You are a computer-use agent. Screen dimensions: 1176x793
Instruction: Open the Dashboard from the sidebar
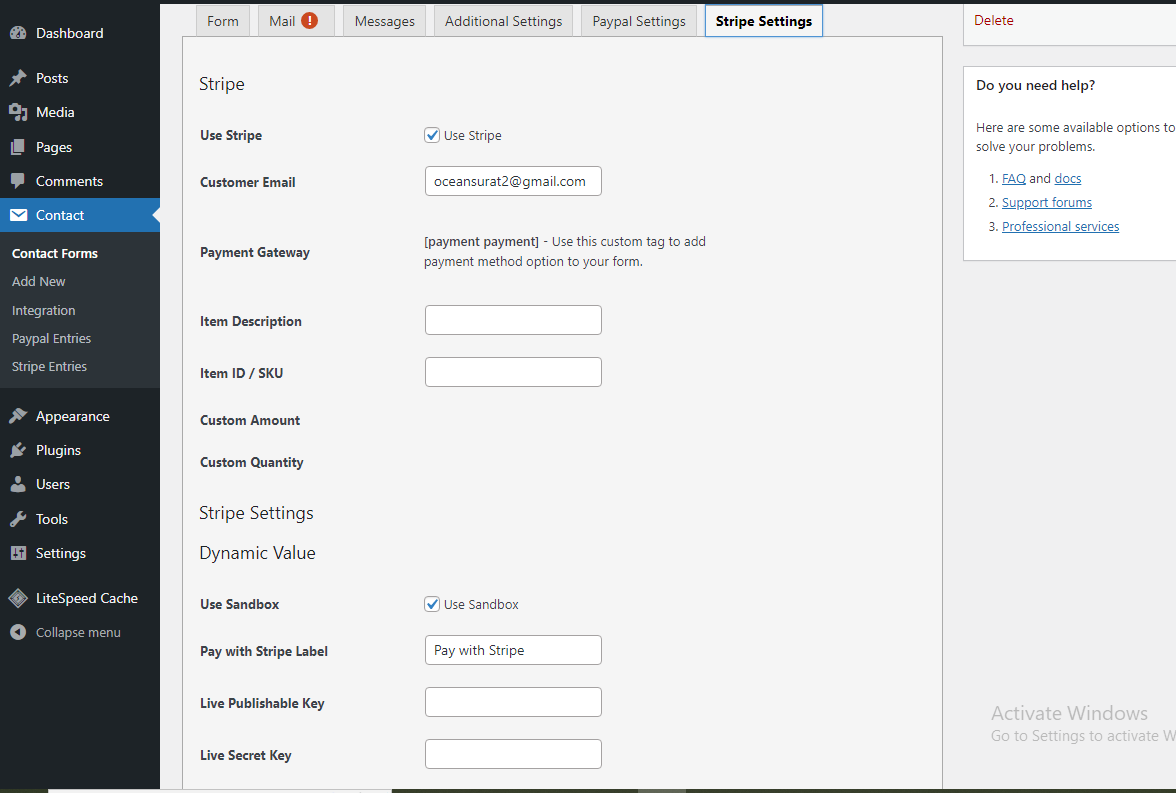[x=20, y=32]
